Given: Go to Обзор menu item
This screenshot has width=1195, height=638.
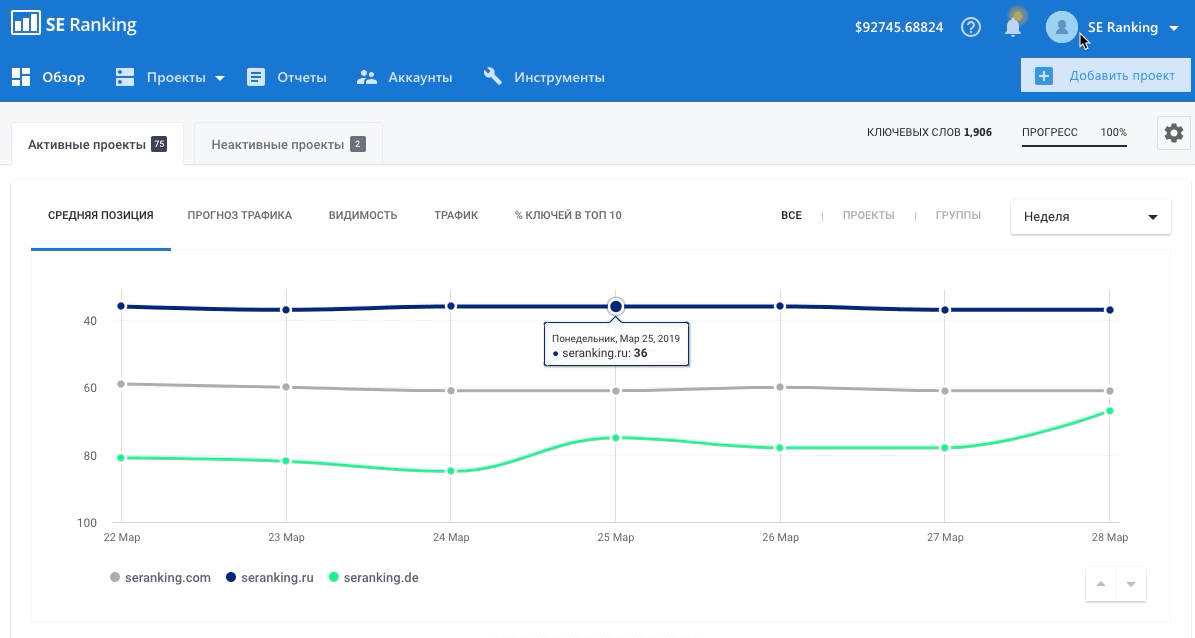Looking at the screenshot, I should click(63, 77).
